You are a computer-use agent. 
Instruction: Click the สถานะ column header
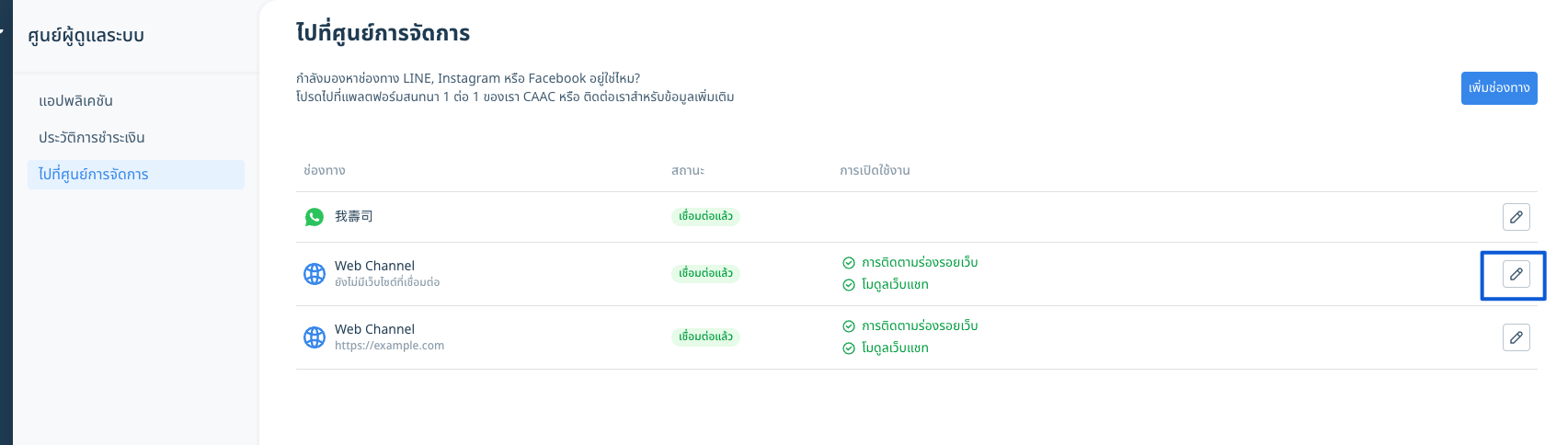point(688,171)
